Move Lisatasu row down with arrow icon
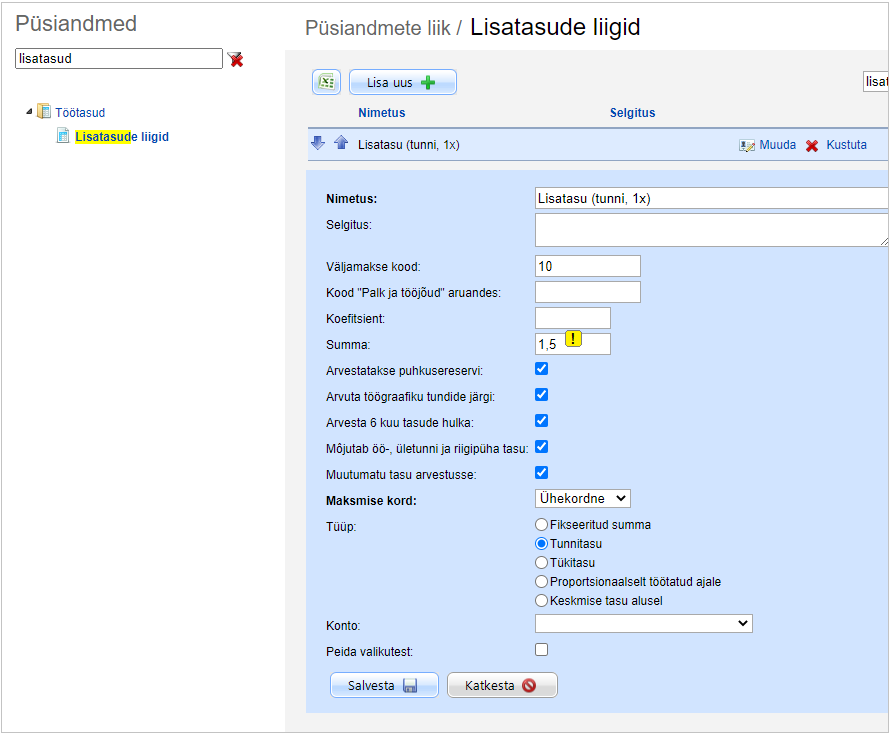 tap(318, 144)
